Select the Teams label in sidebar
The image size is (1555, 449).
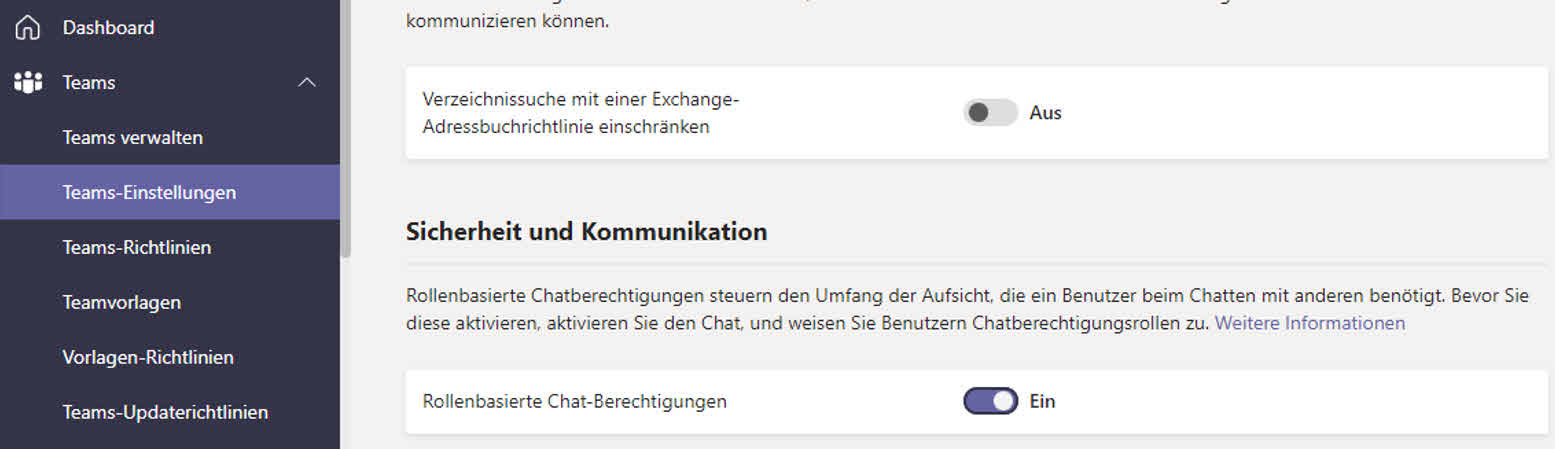89,83
